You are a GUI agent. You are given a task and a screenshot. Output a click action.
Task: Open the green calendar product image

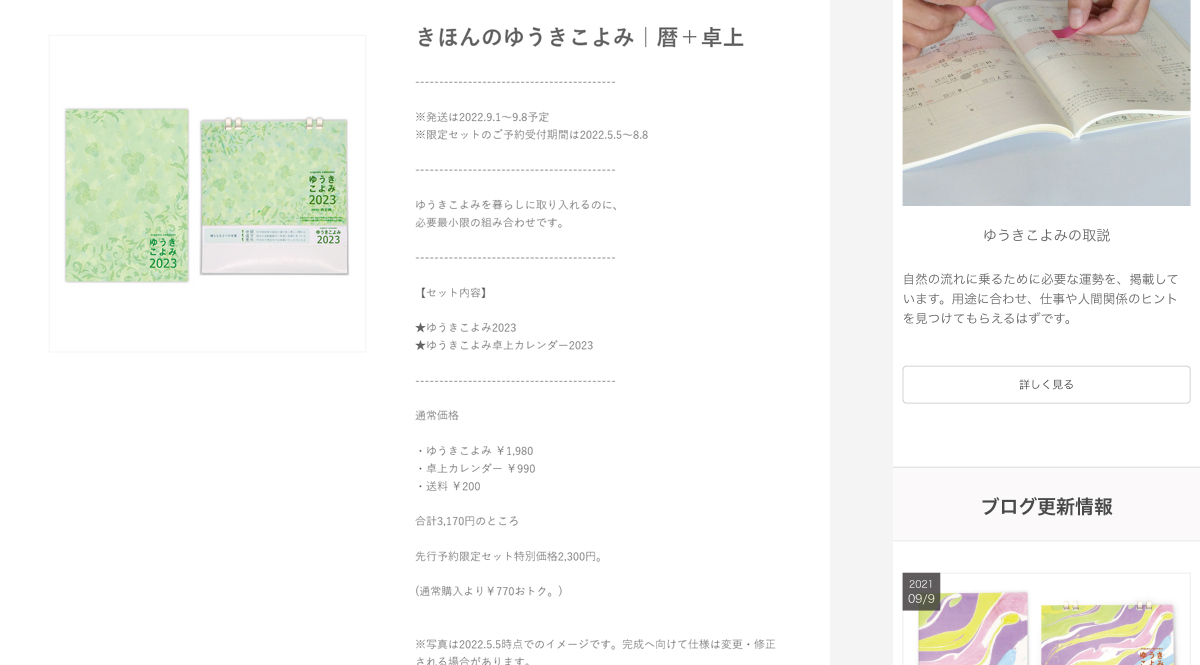tap(207, 194)
